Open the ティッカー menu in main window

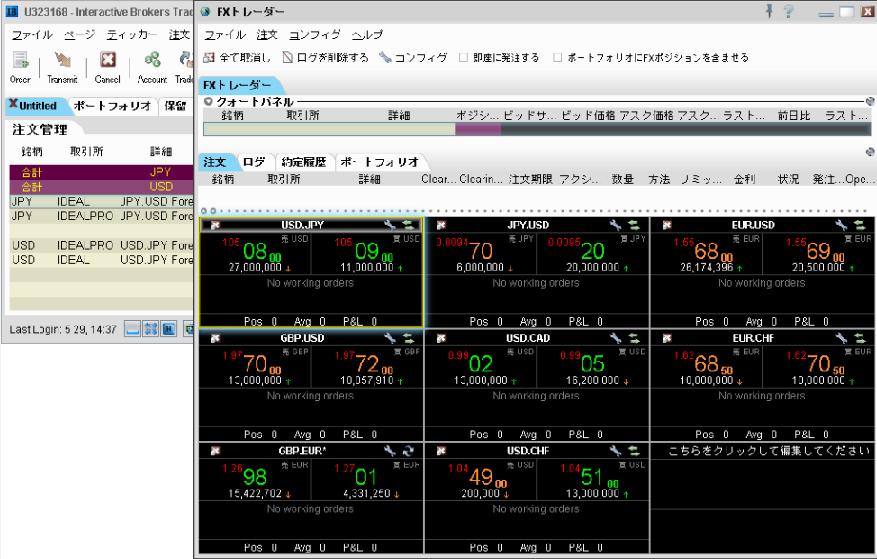point(125,35)
